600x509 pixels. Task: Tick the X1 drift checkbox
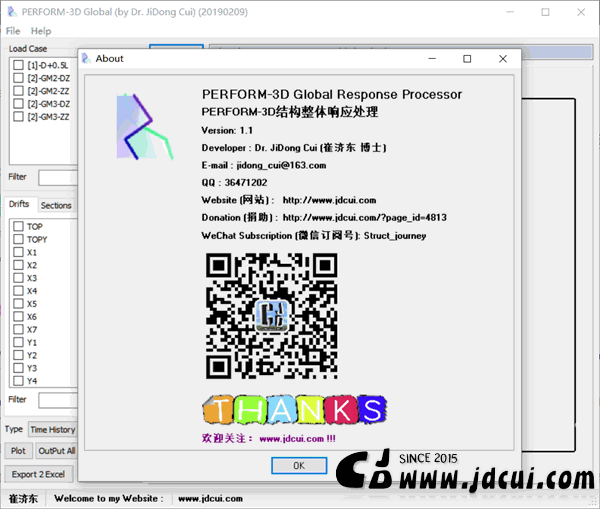(18, 252)
